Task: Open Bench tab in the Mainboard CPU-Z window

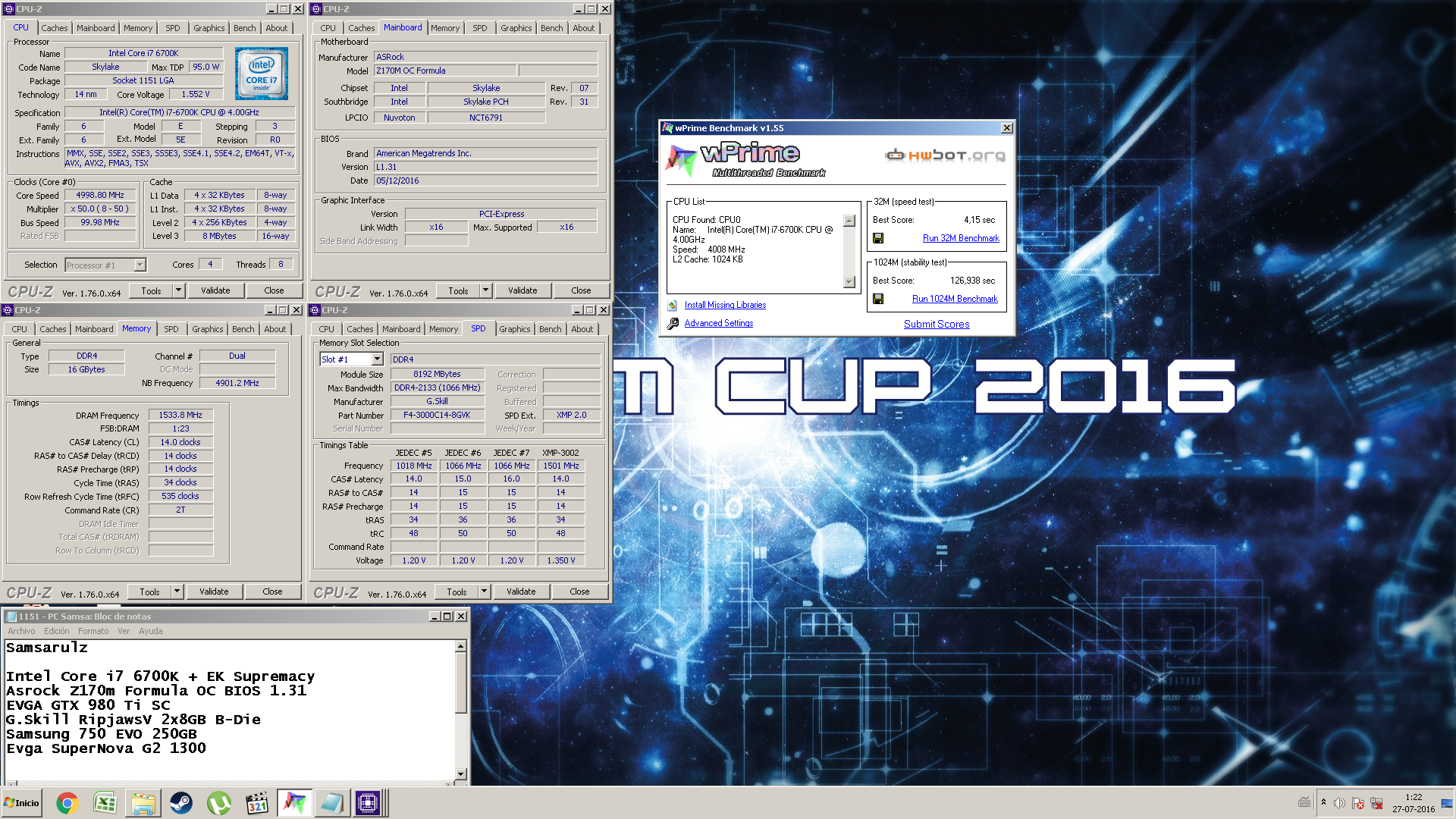Action: (x=551, y=28)
